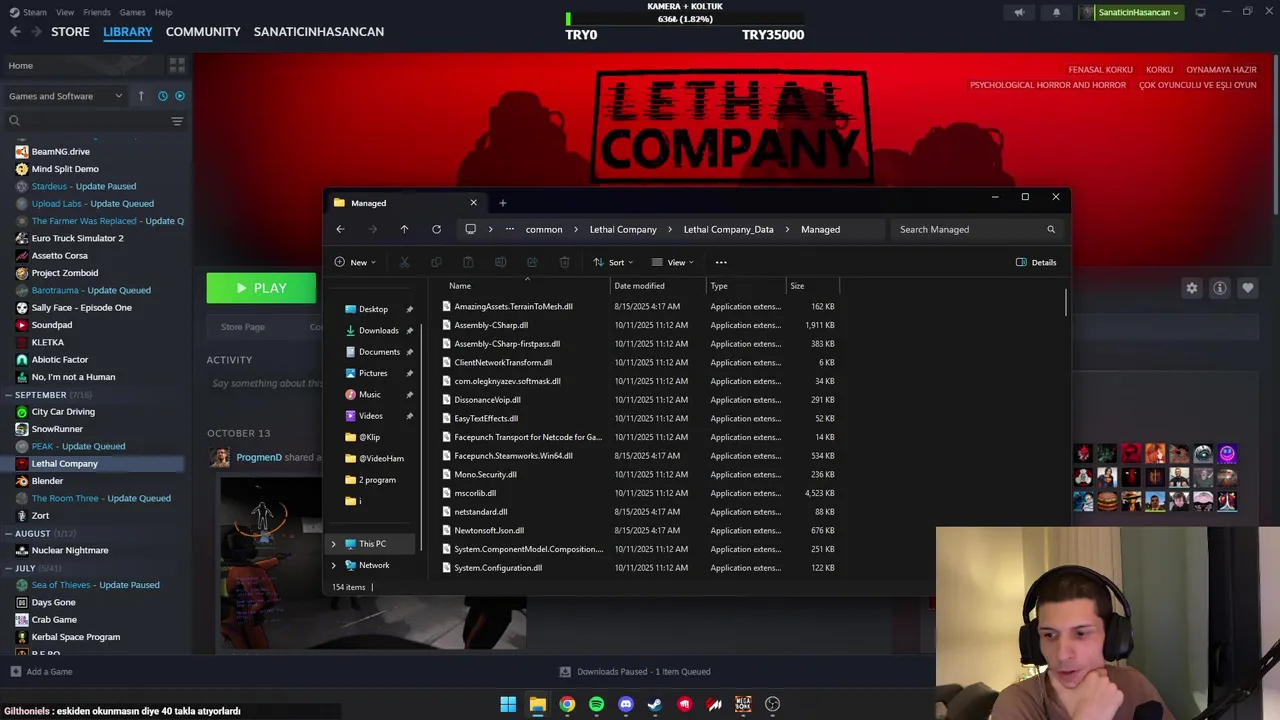Click the Steam announcements megaphone icon
The height and width of the screenshot is (720, 1280).
click(1019, 12)
